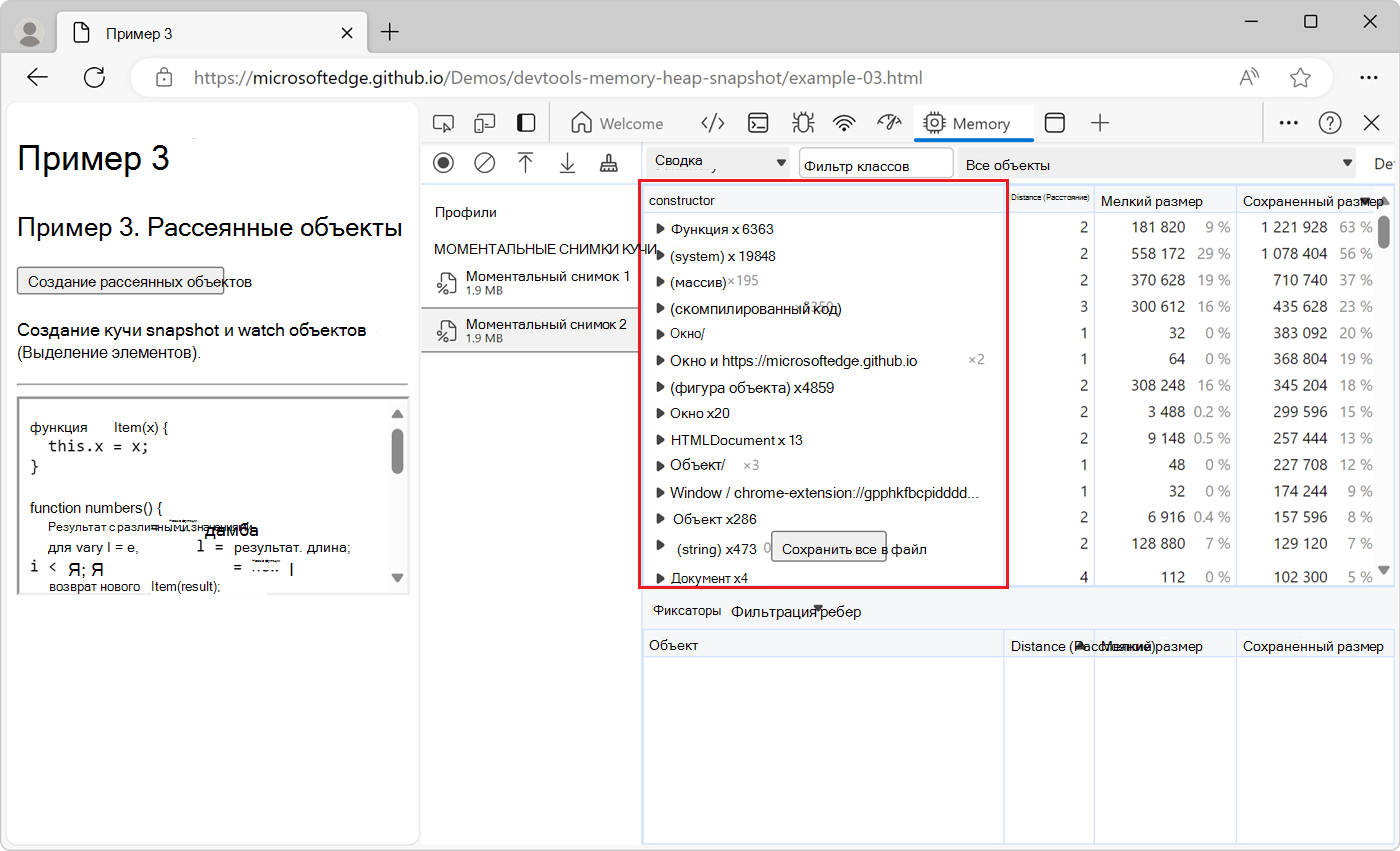1400x851 pixels.
Task: Select the inspect element tool icon
Action: [444, 123]
